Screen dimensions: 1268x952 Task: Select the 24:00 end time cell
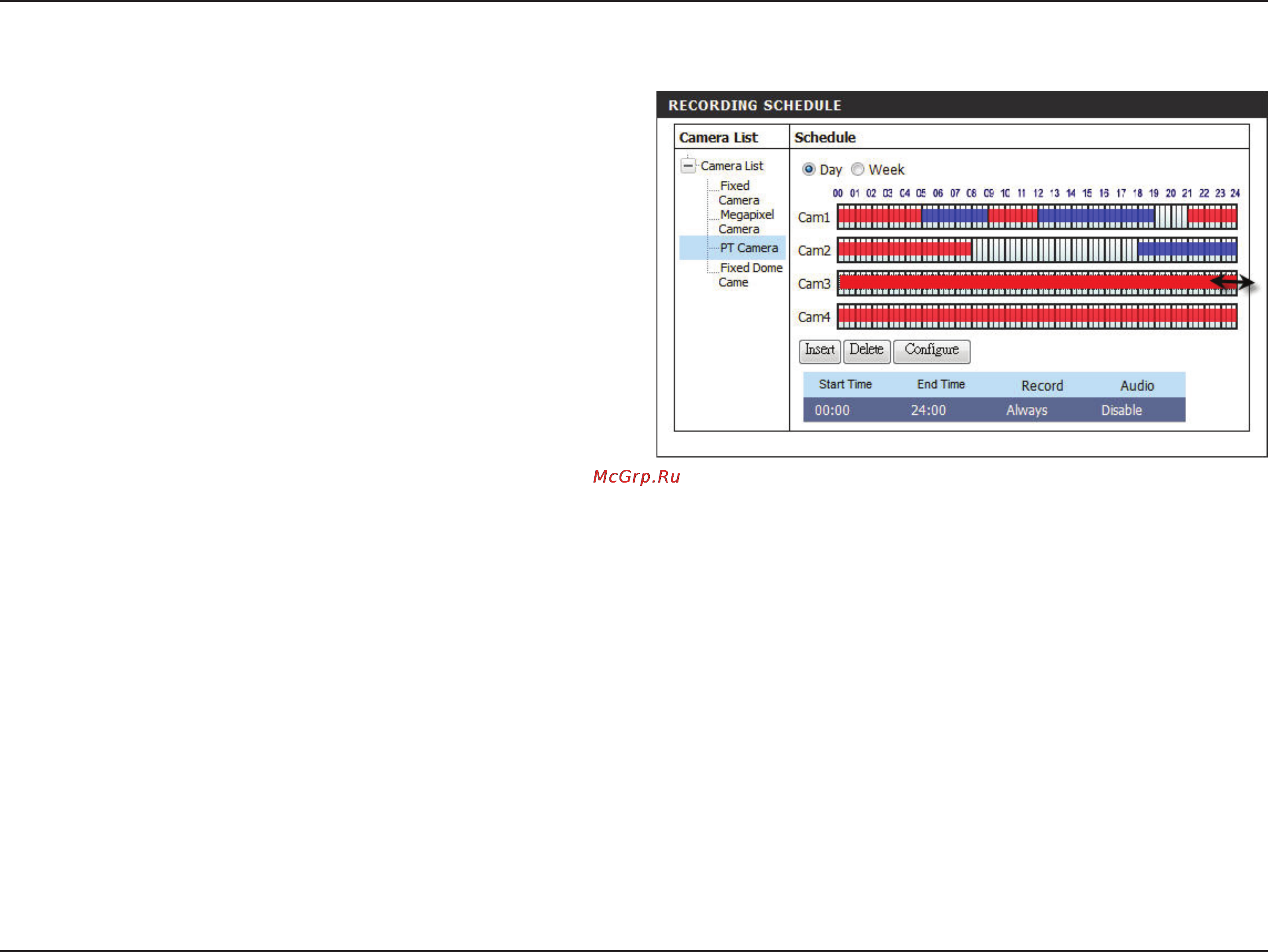tap(928, 410)
